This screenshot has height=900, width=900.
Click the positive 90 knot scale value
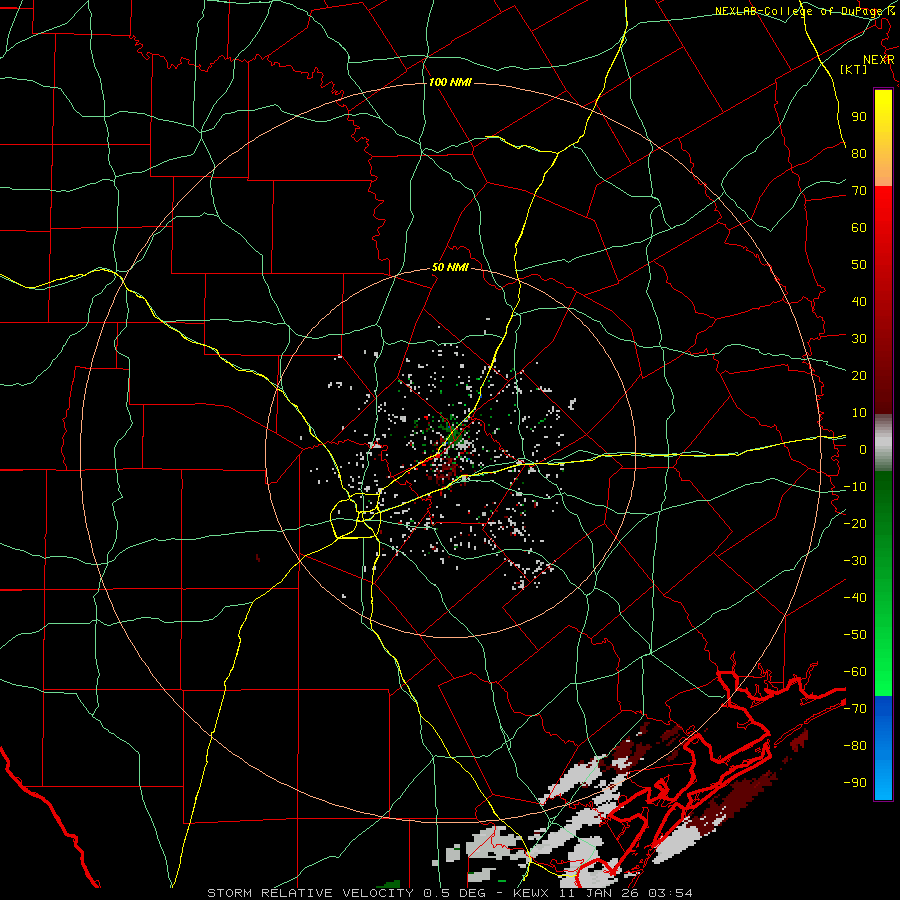(x=859, y=117)
